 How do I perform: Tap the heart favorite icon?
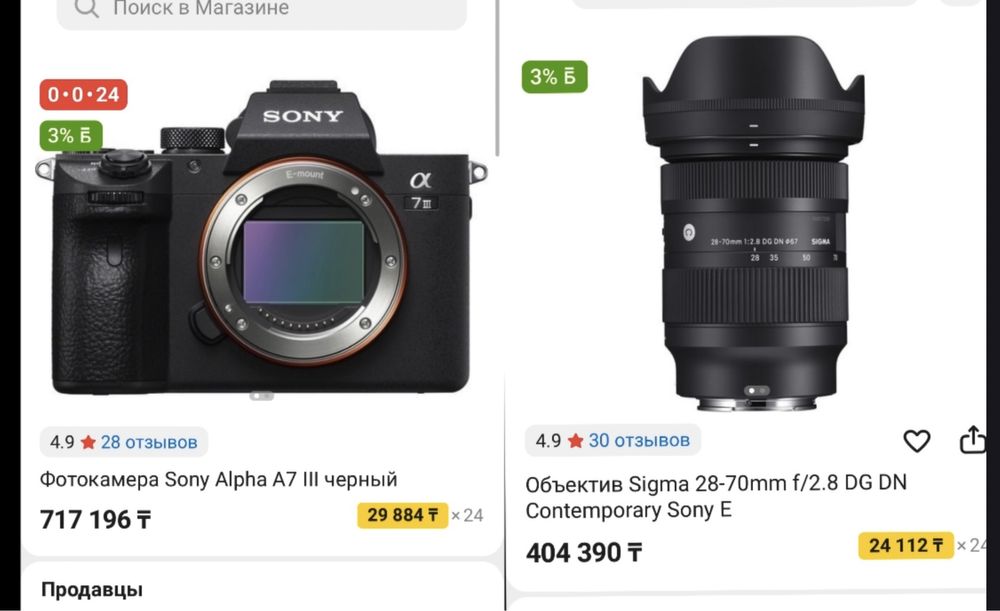[x=916, y=441]
